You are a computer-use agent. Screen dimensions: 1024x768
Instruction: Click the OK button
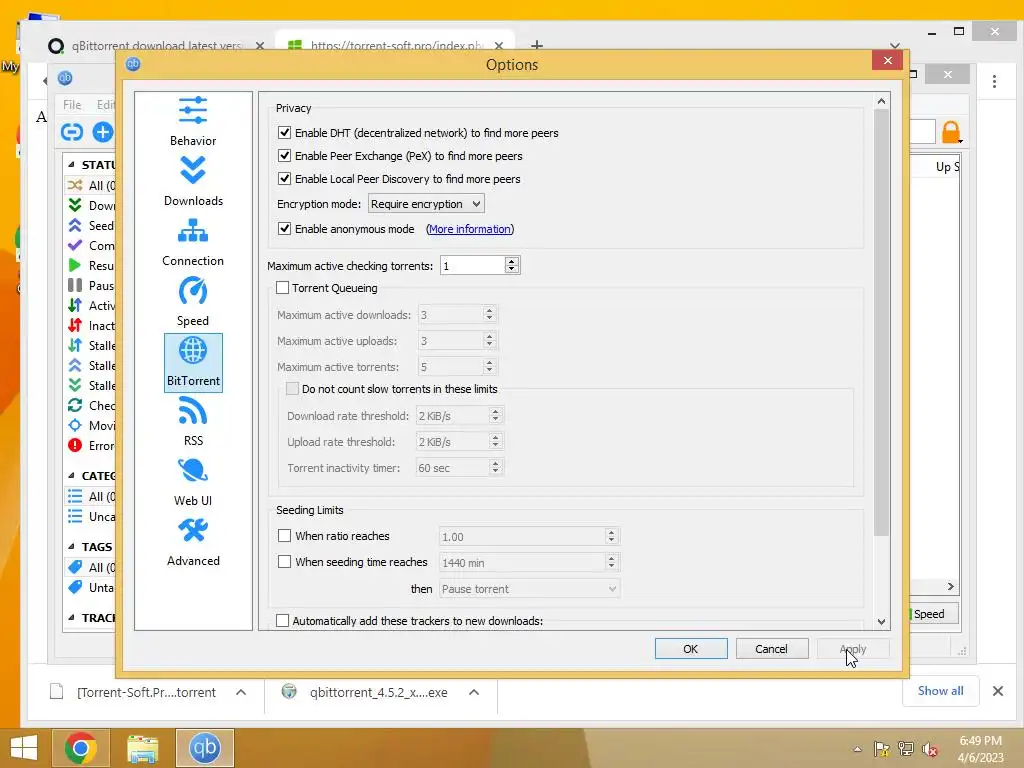691,648
